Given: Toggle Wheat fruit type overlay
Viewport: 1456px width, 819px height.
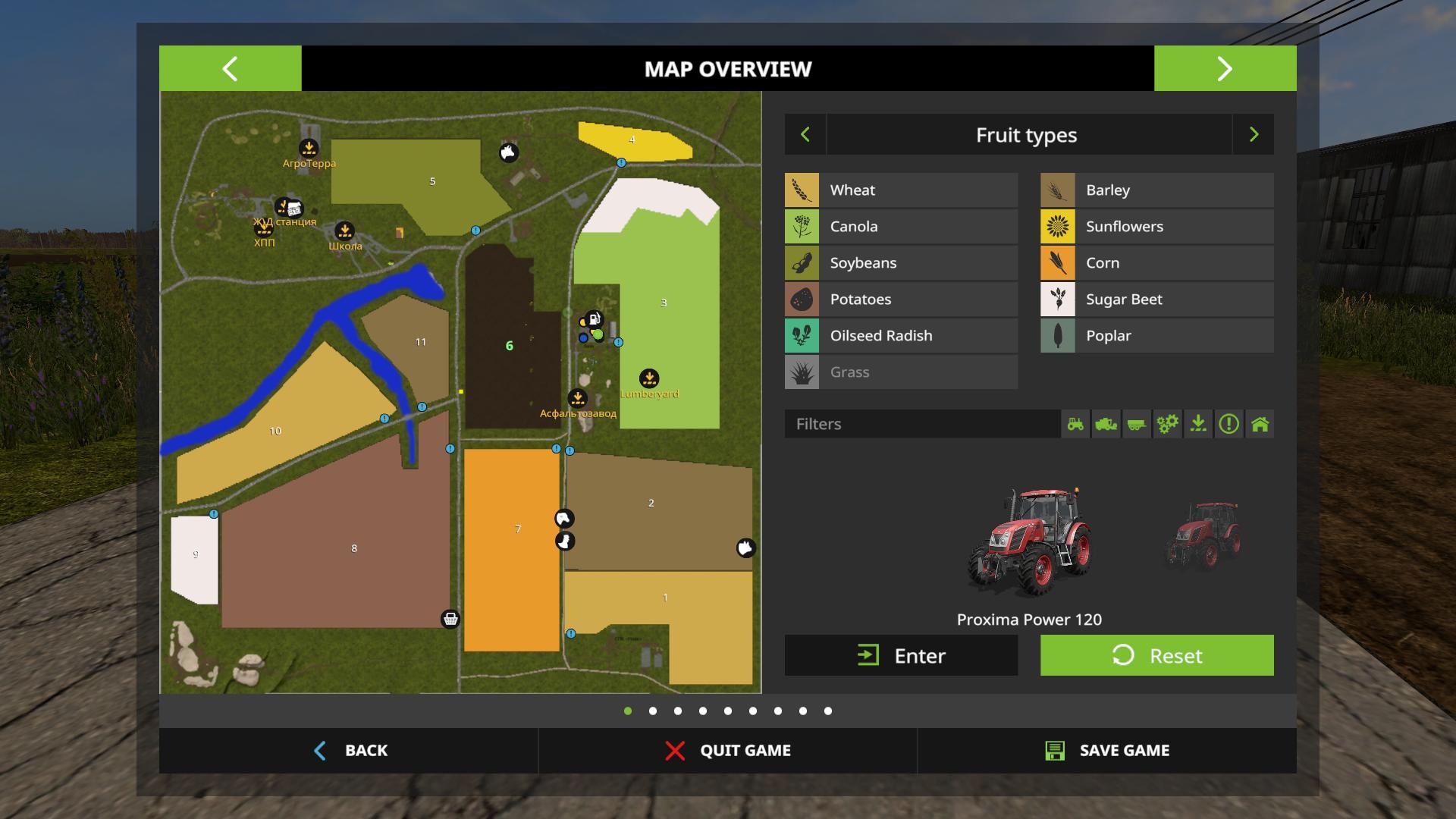Looking at the screenshot, I should [x=901, y=190].
